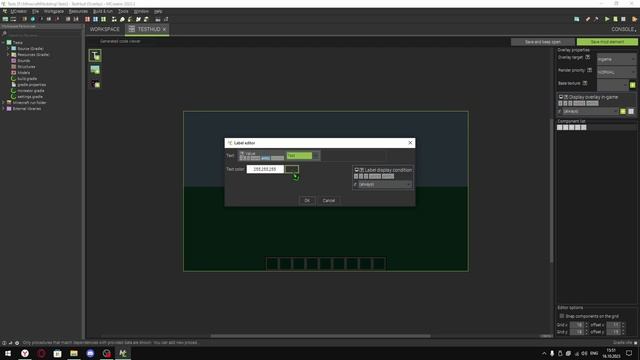Open the notifications center icon
The image size is (640, 360).
[x=629, y=353]
